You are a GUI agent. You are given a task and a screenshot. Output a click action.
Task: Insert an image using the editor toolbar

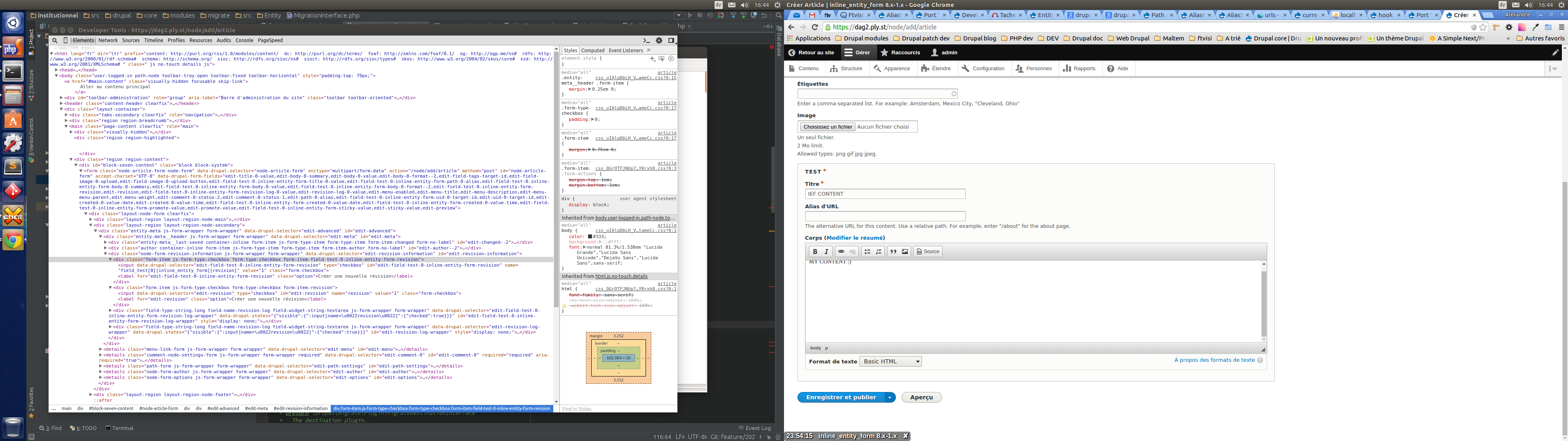click(905, 251)
